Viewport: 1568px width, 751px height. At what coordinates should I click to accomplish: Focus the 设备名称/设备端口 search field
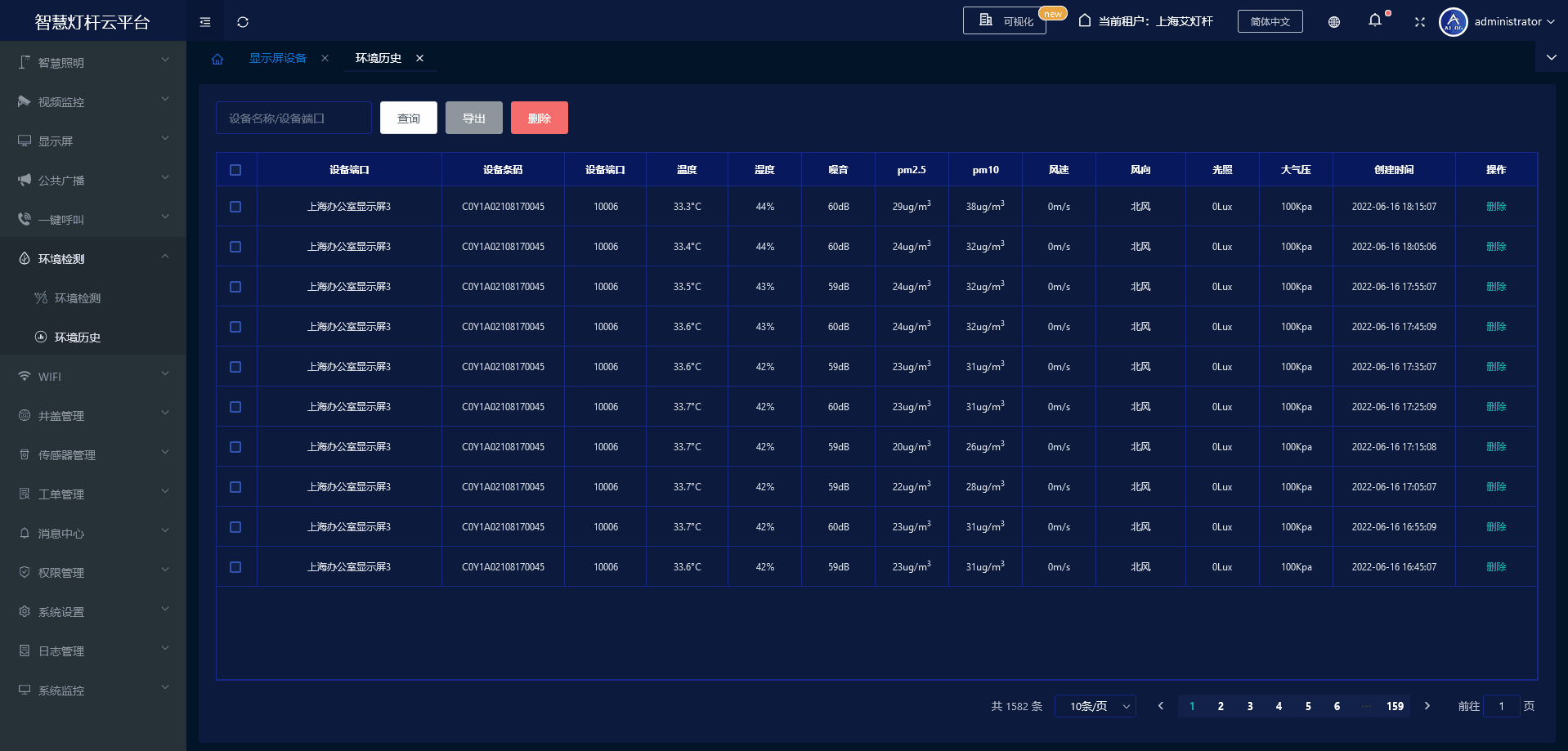[x=293, y=118]
